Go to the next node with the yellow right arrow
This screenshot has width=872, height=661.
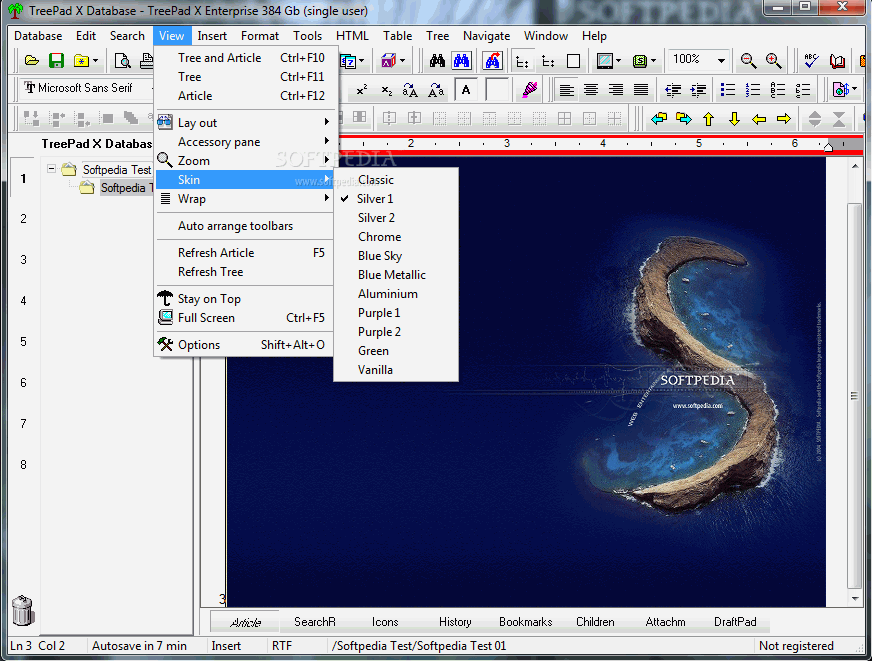coord(784,118)
